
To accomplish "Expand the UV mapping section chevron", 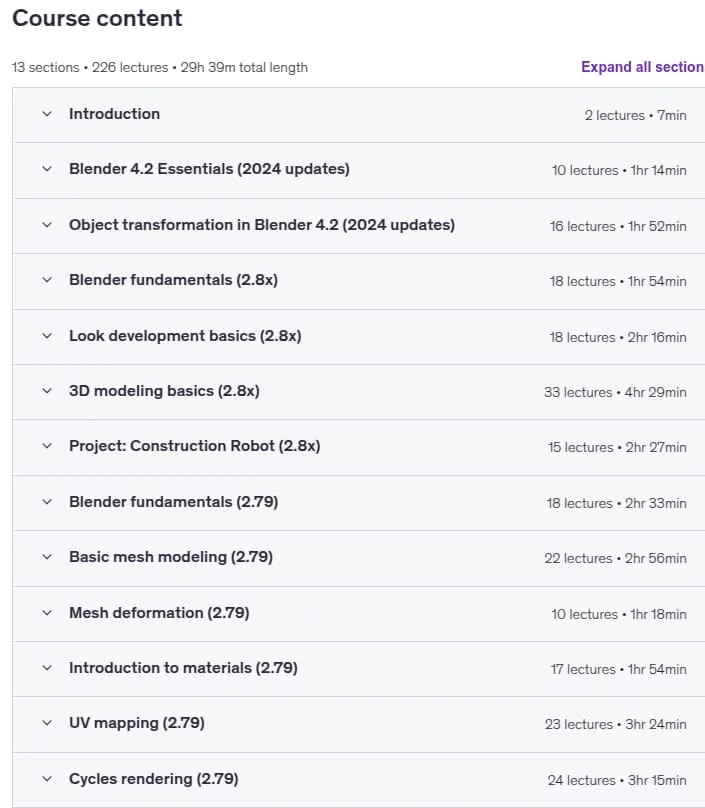I will pos(47,723).
